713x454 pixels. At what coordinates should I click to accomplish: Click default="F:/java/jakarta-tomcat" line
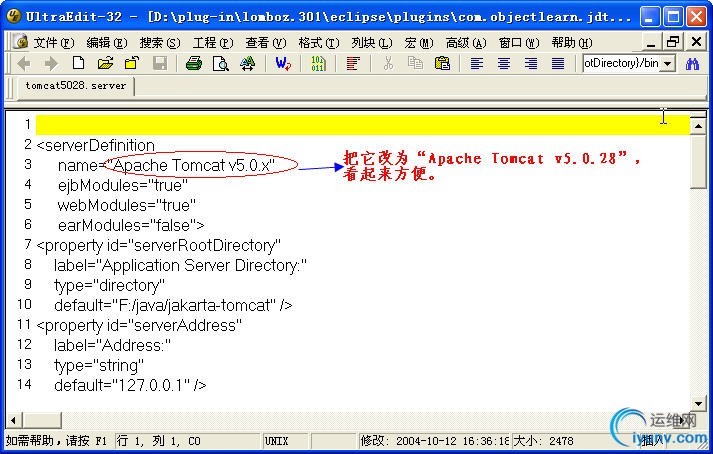tap(173, 305)
